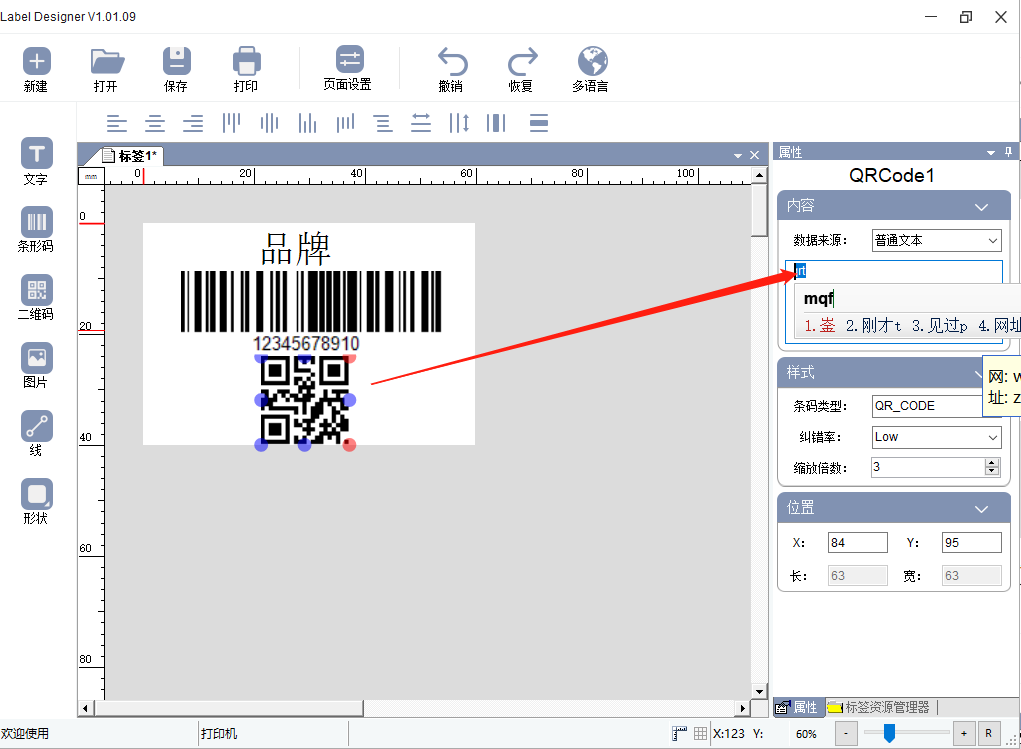The height and width of the screenshot is (749, 1021).
Task: Click the bottom-left mixed-align toolbar icon
Action: click(x=345, y=123)
